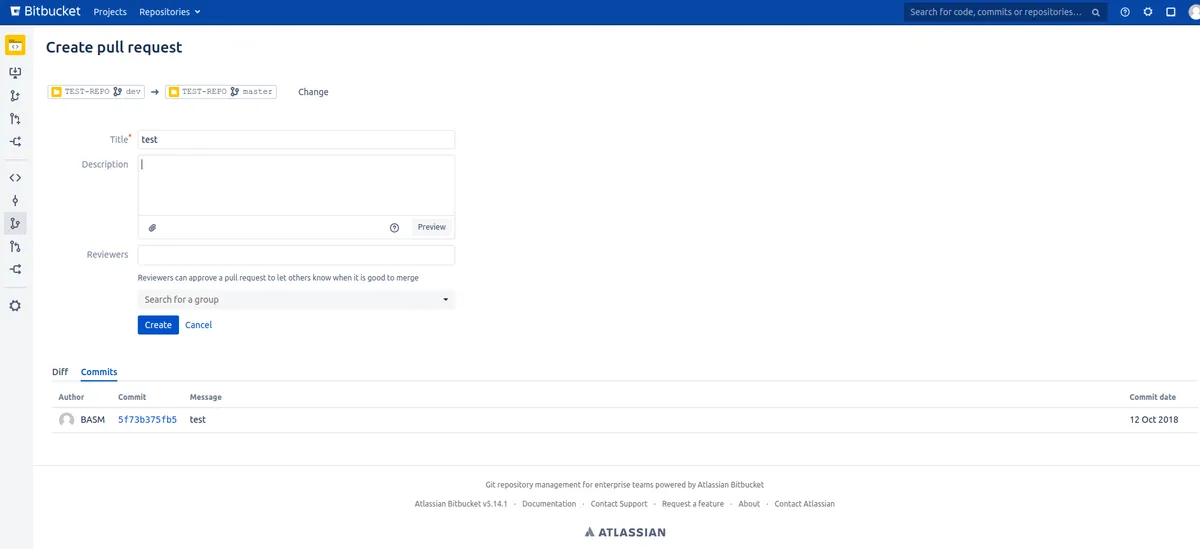Click the 'Author' column header
This screenshot has width=1200, height=549.
(x=71, y=397)
